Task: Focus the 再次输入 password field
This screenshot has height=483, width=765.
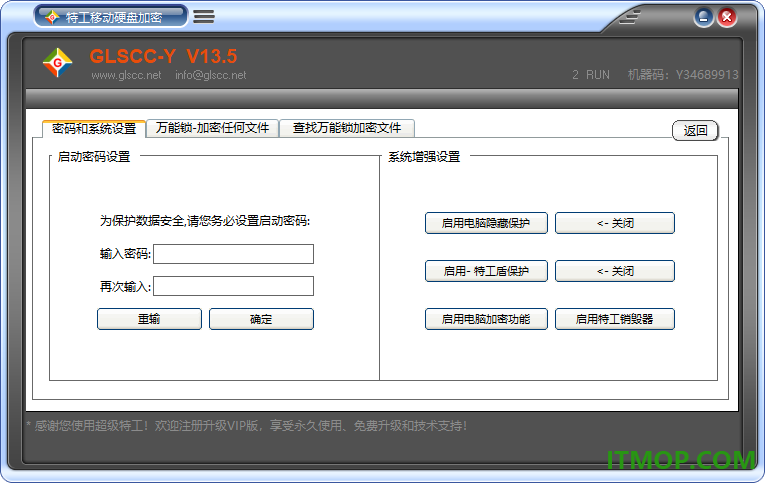Action: 233,286
